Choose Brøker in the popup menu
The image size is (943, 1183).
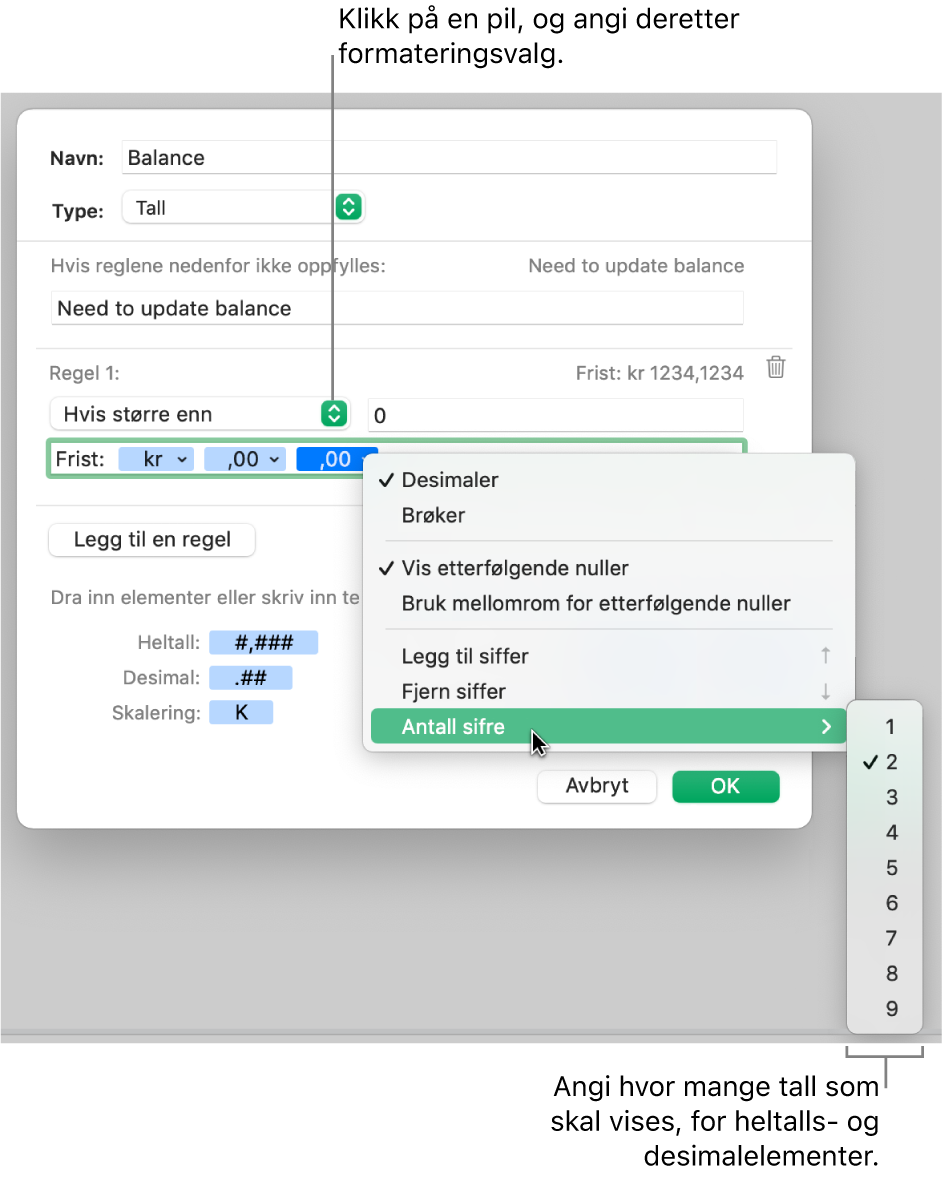click(x=609, y=515)
